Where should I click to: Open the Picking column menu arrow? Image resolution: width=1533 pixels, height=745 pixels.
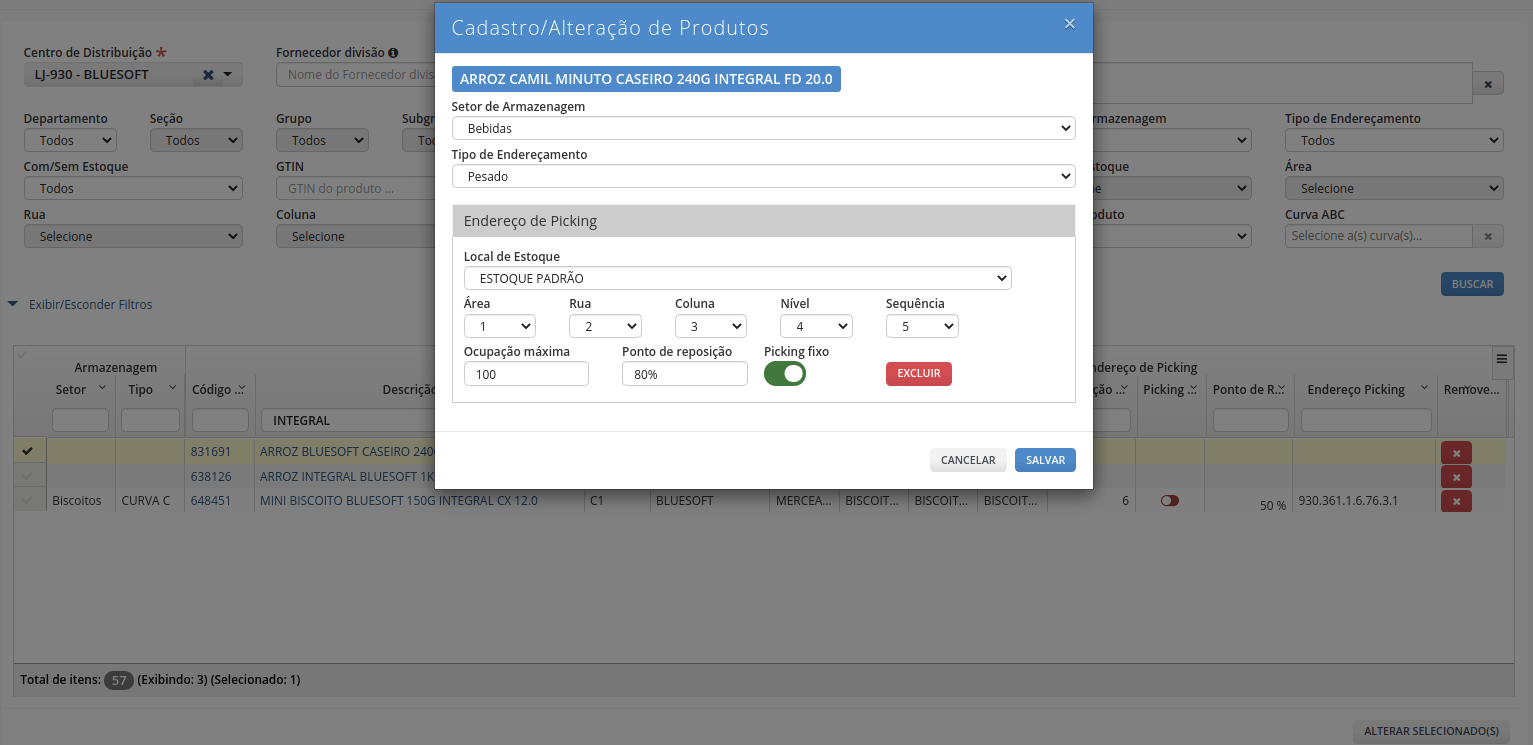click(x=1192, y=389)
